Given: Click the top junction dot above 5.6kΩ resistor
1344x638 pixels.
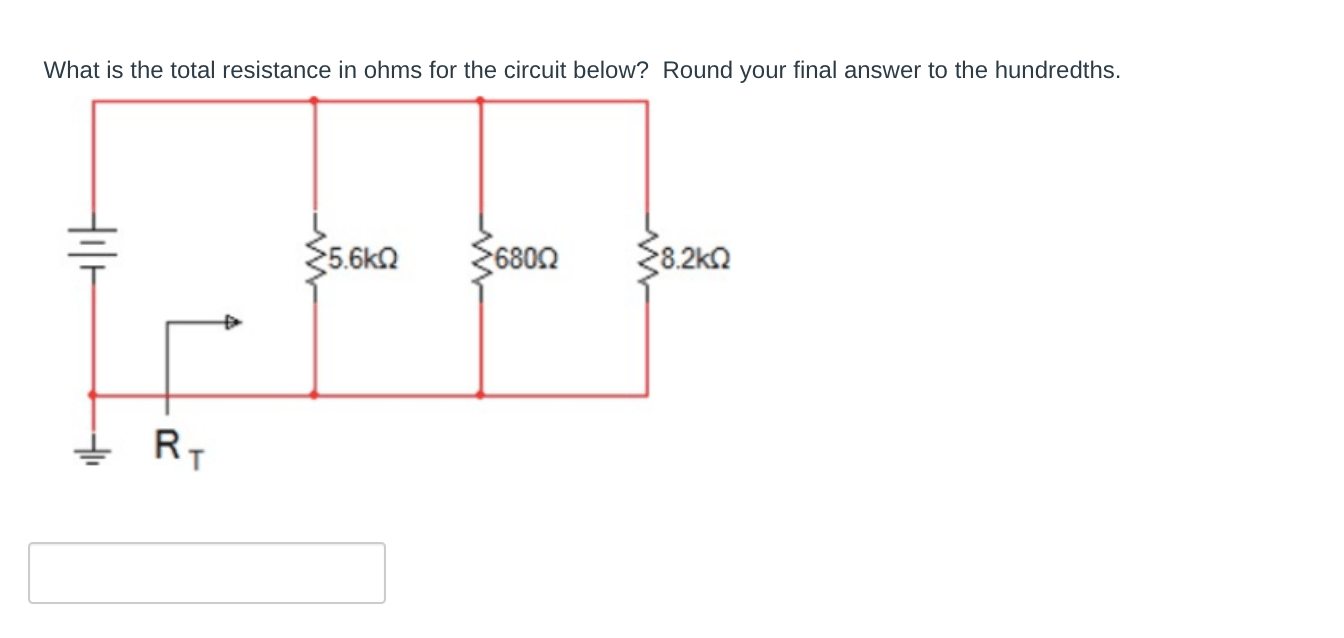Looking at the screenshot, I should 316,100.
